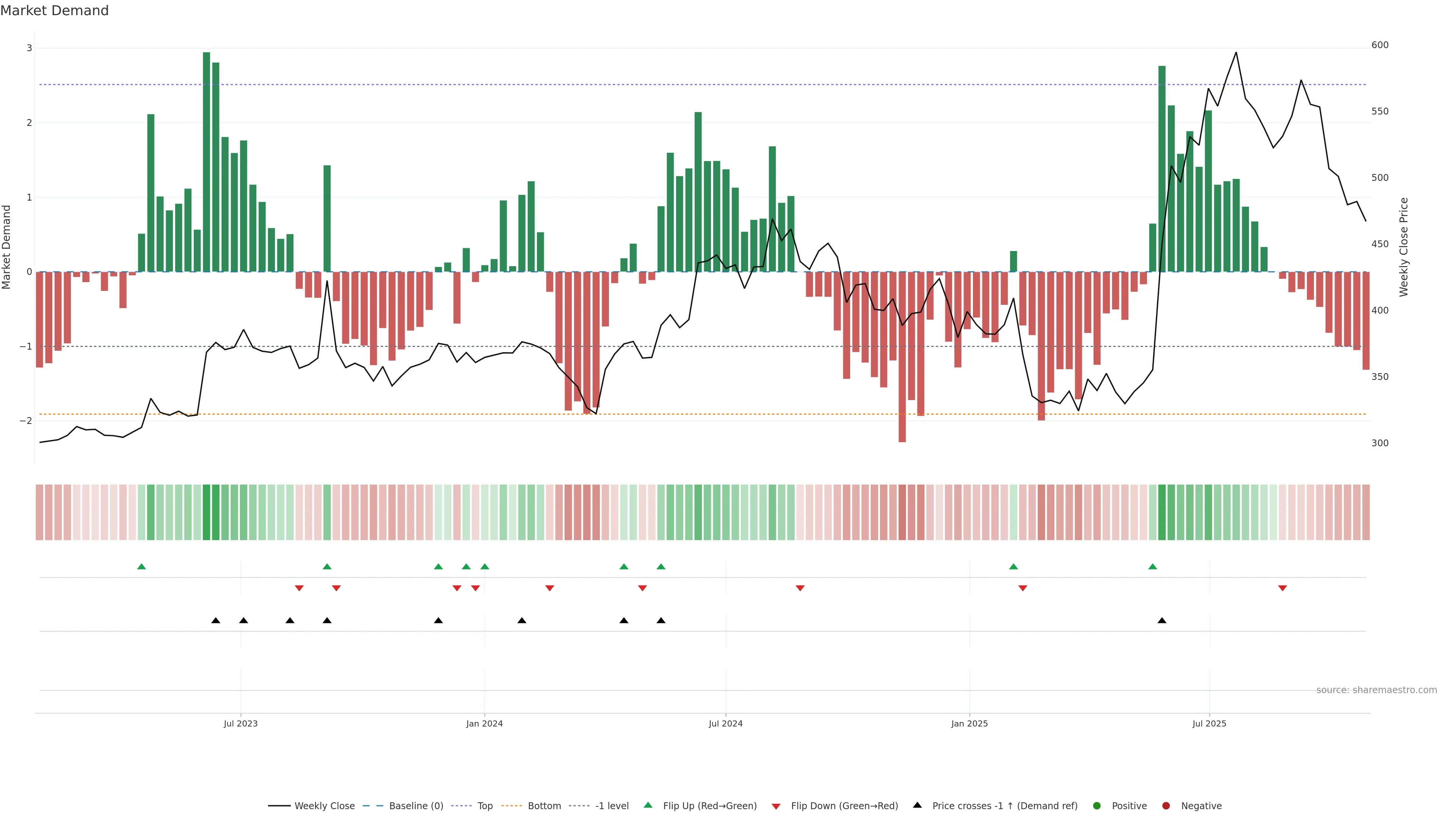The height and width of the screenshot is (819, 1456).
Task: Click the darkest green heatmap cell
Action: [x=206, y=512]
